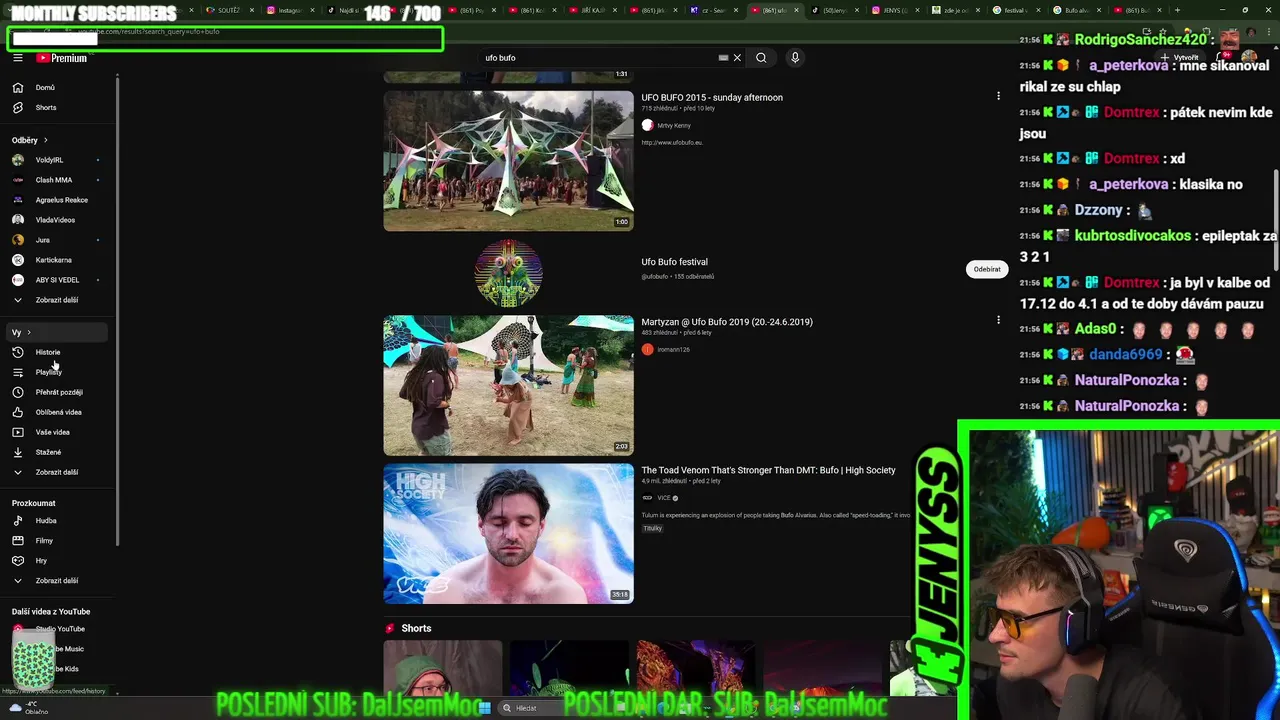
Task: Click the search magnifier button
Action: tap(761, 58)
